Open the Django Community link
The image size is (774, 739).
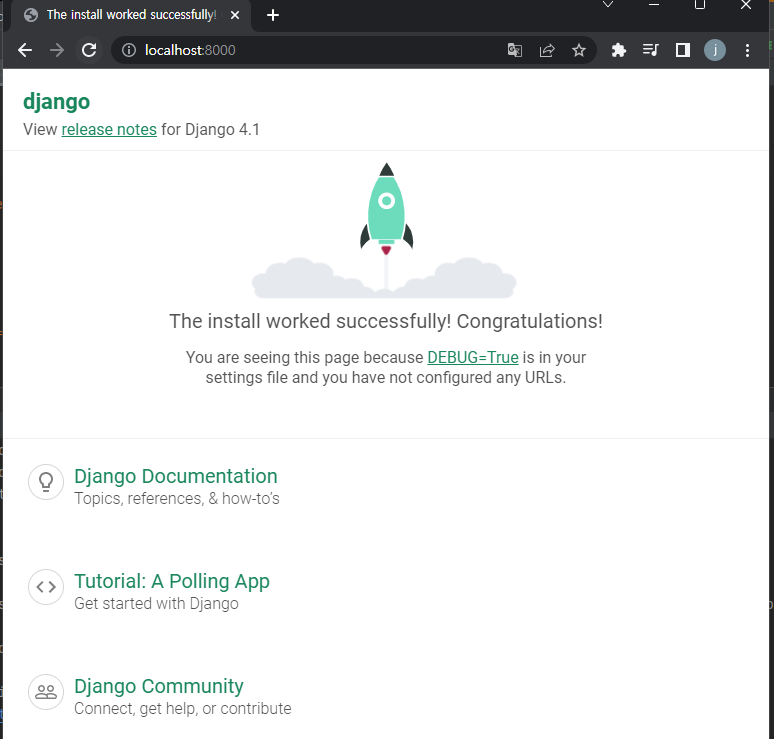[x=159, y=686]
